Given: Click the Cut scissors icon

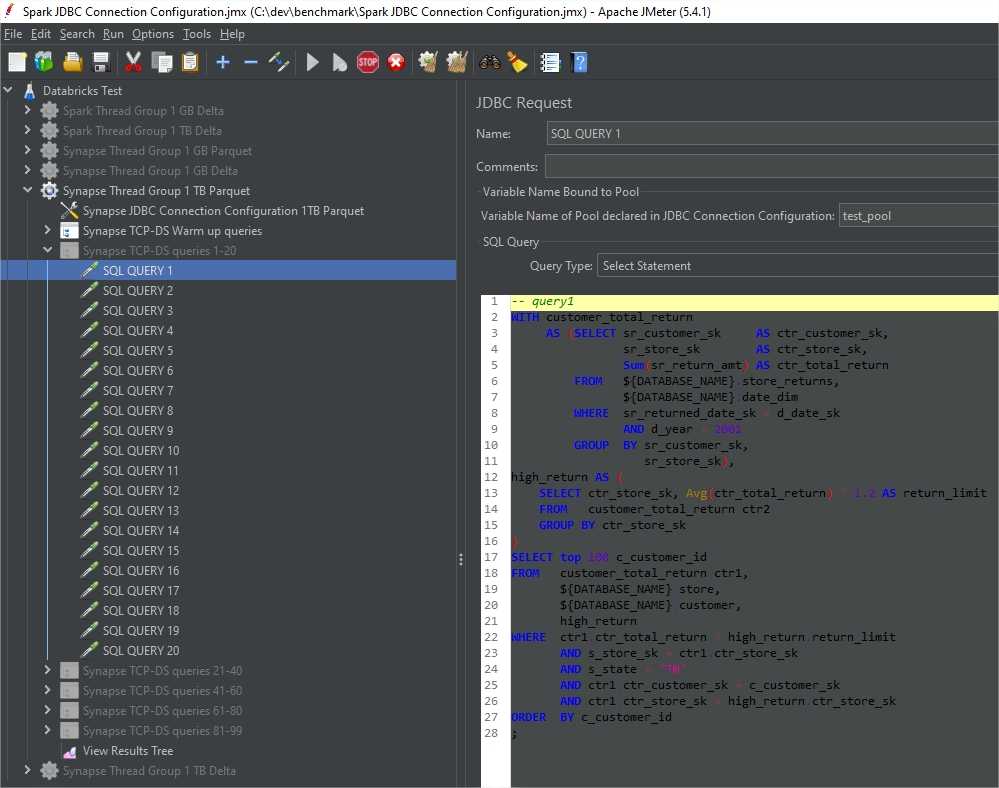Looking at the screenshot, I should [133, 62].
